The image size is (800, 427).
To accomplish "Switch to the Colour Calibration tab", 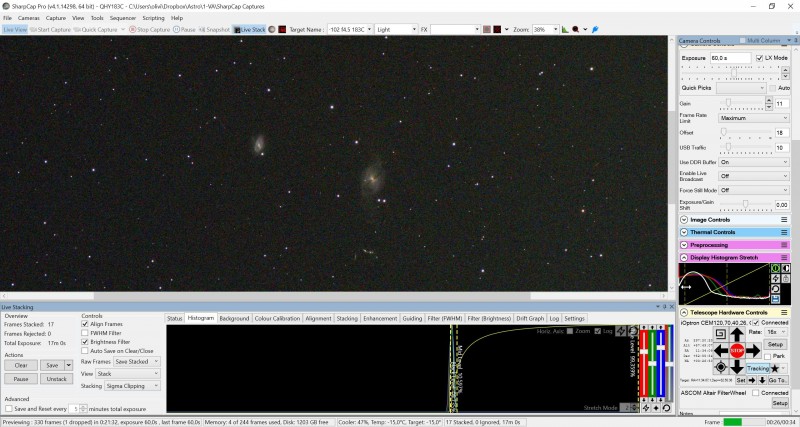I will [x=277, y=318].
